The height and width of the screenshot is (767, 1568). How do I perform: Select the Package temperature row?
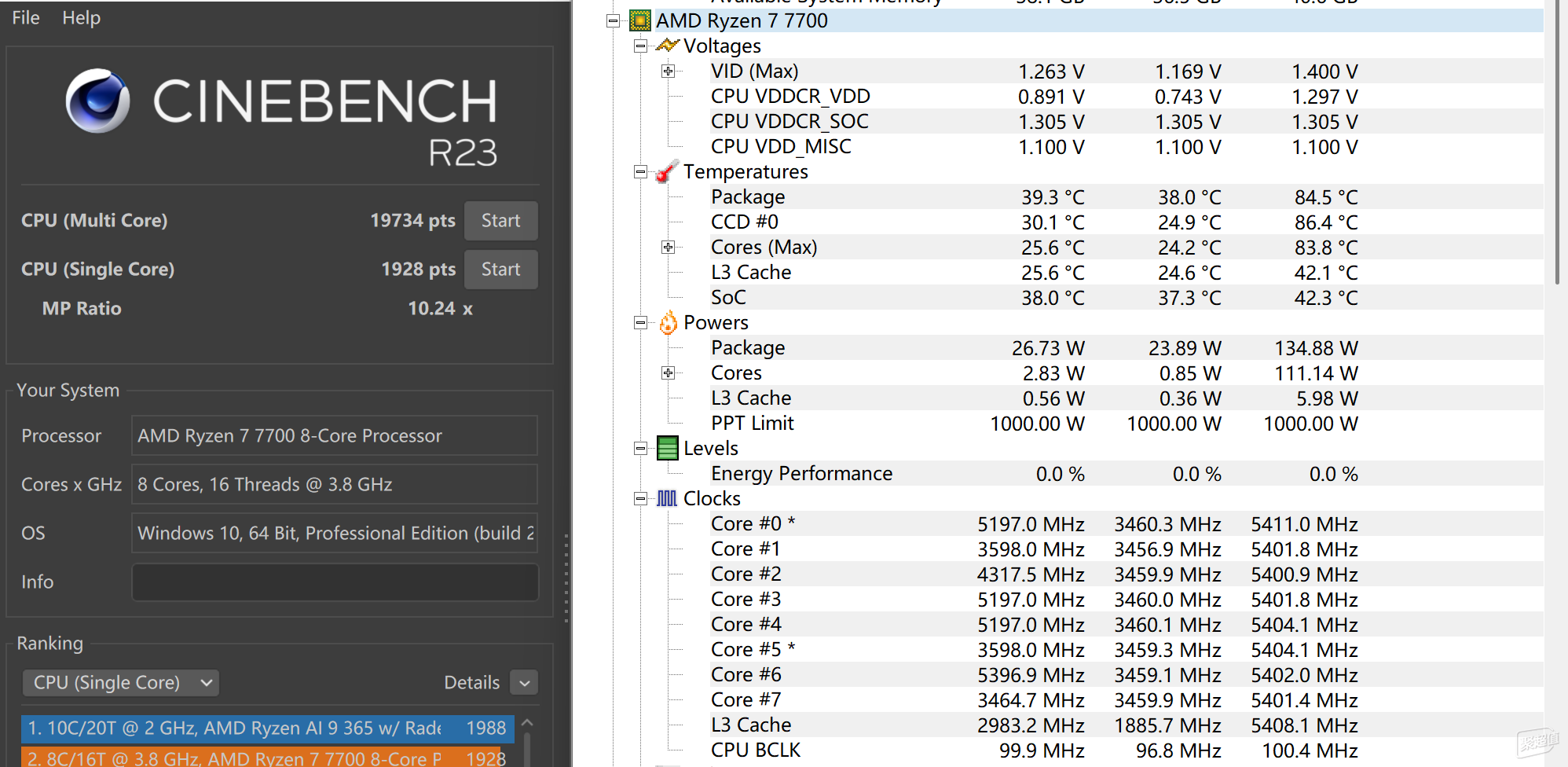(x=1125, y=197)
